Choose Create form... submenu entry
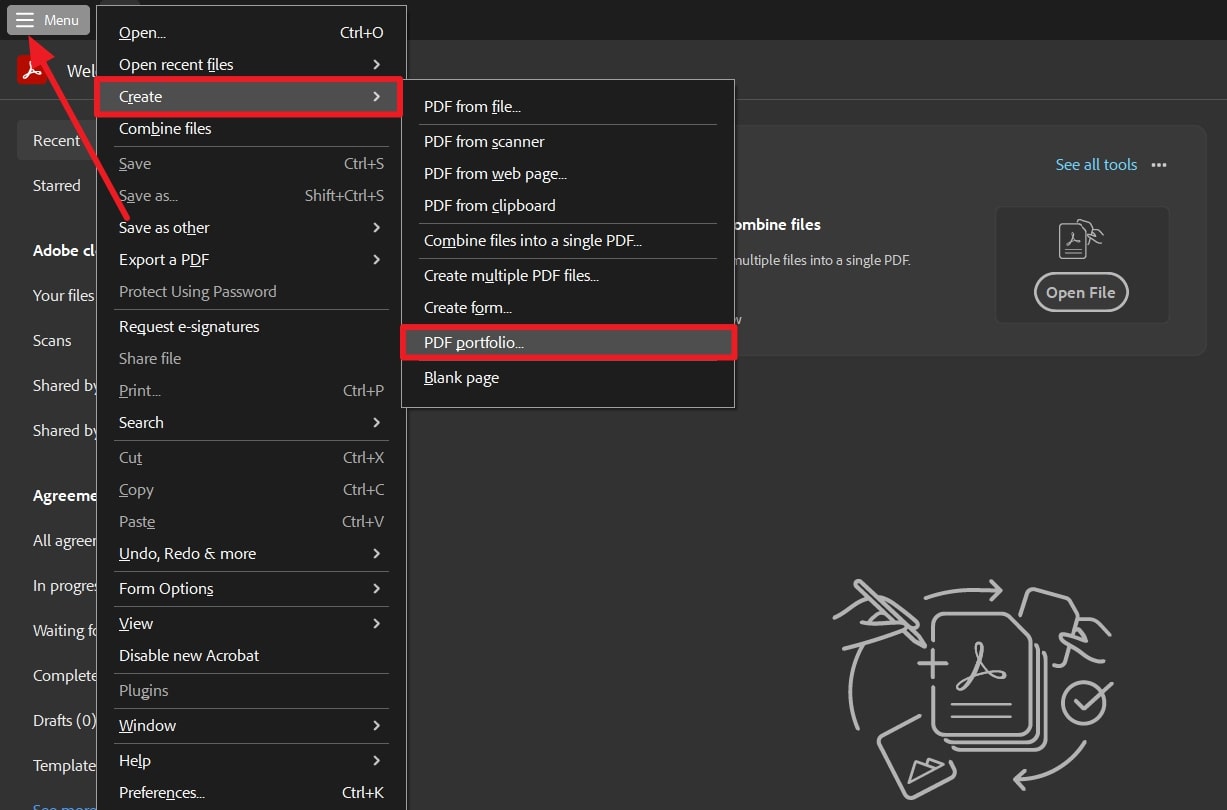Image resolution: width=1227 pixels, height=810 pixels. [x=568, y=308]
